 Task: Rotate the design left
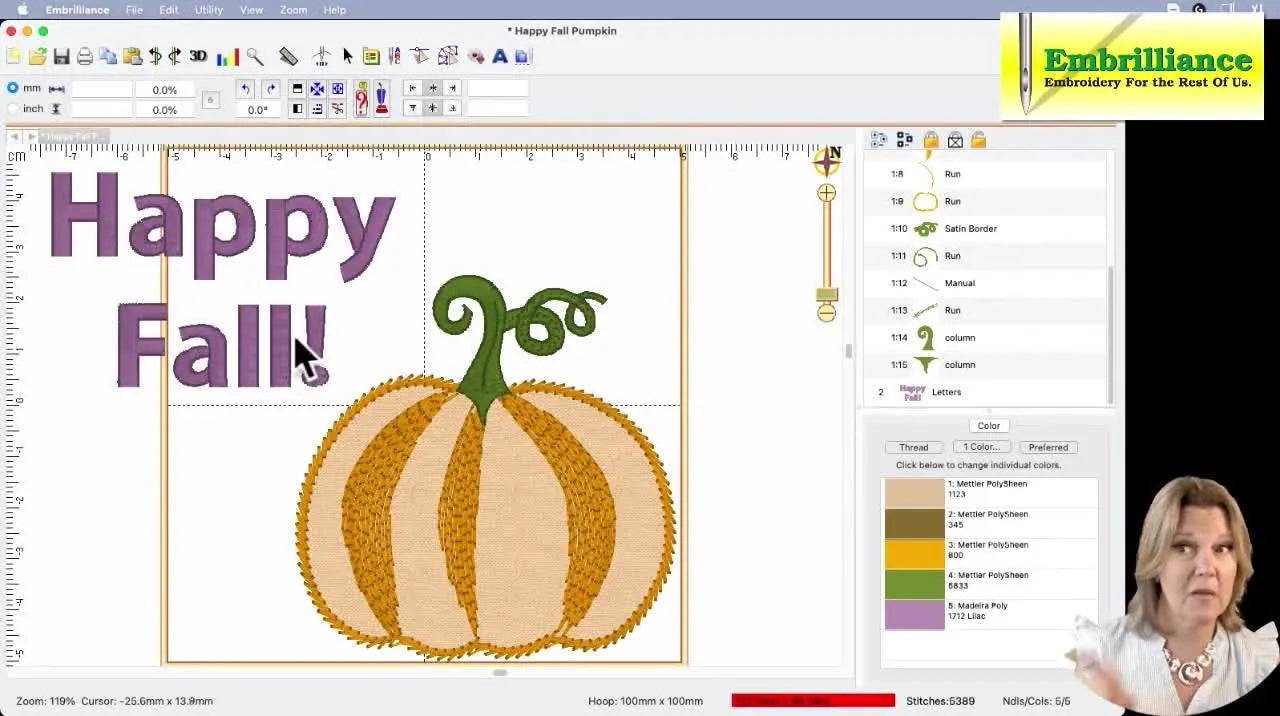[x=245, y=89]
